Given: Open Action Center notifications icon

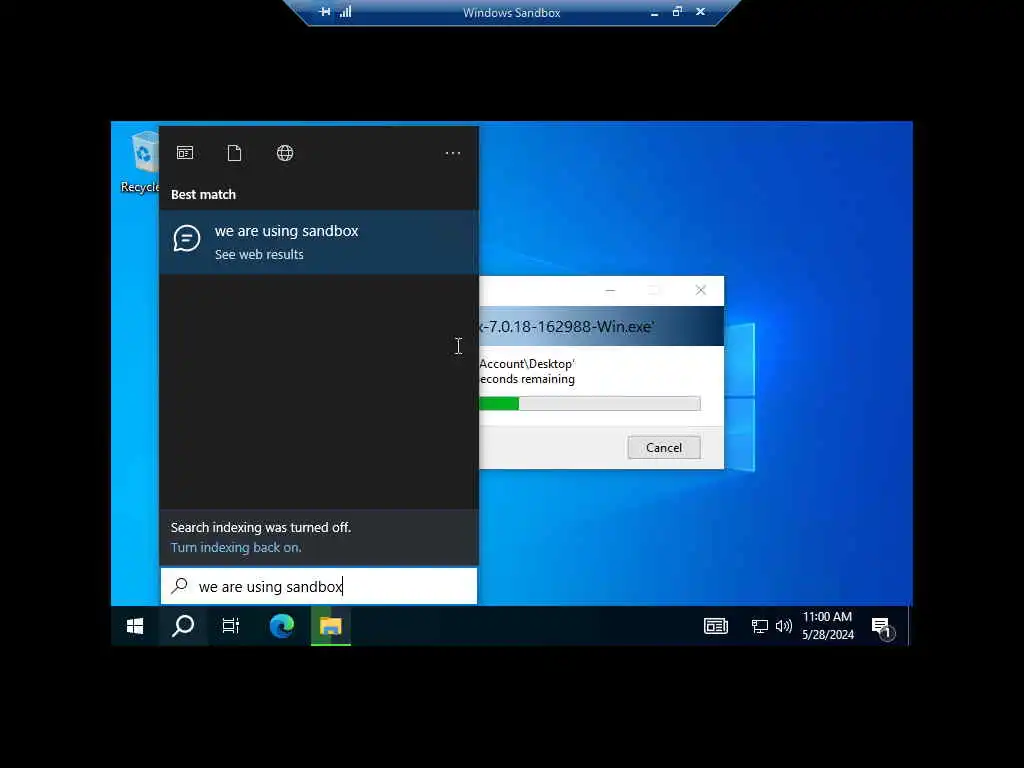Looking at the screenshot, I should [x=882, y=628].
